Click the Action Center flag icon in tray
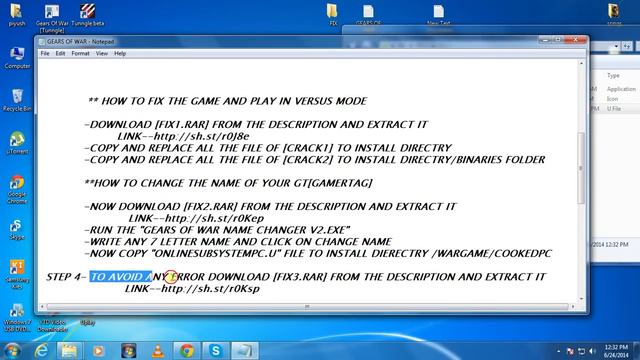This screenshot has height=360, width=640. coord(570,351)
